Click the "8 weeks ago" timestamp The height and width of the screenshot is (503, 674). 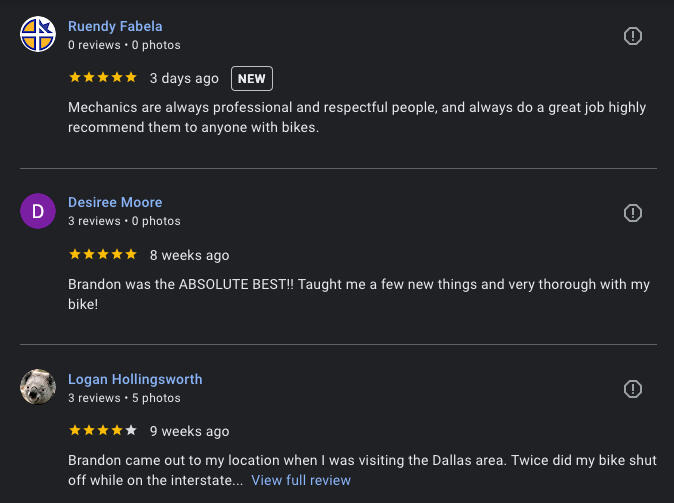[x=189, y=255]
